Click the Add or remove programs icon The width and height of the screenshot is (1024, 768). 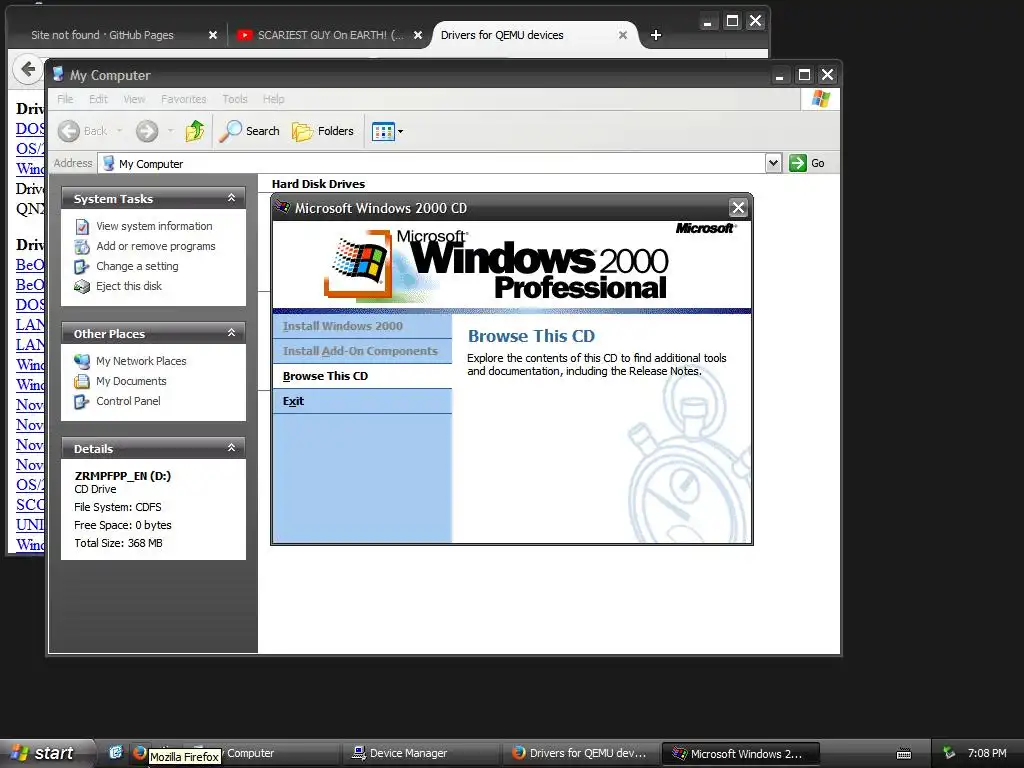(x=82, y=247)
